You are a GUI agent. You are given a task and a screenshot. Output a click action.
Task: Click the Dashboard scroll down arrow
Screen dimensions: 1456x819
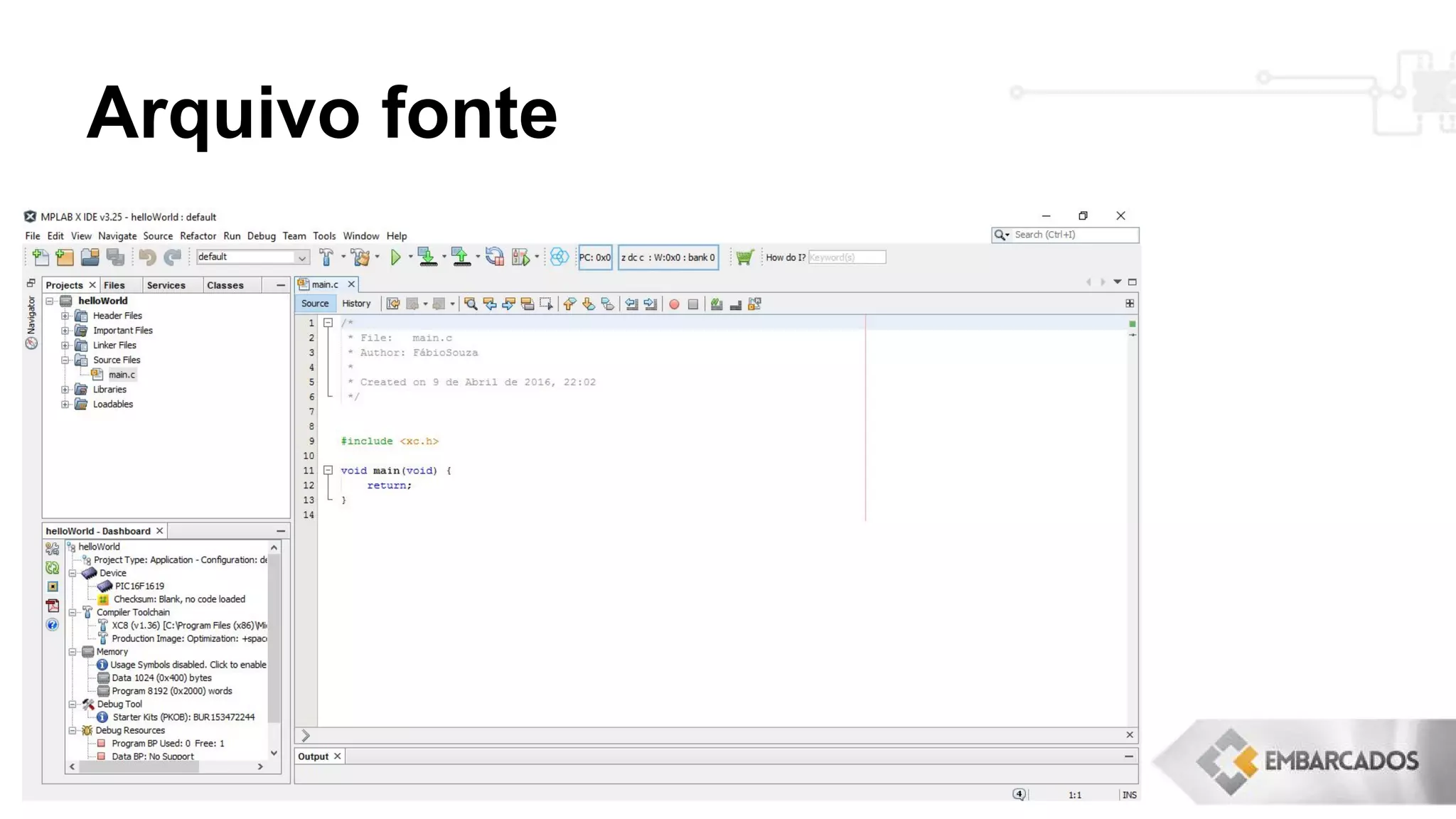(x=274, y=753)
